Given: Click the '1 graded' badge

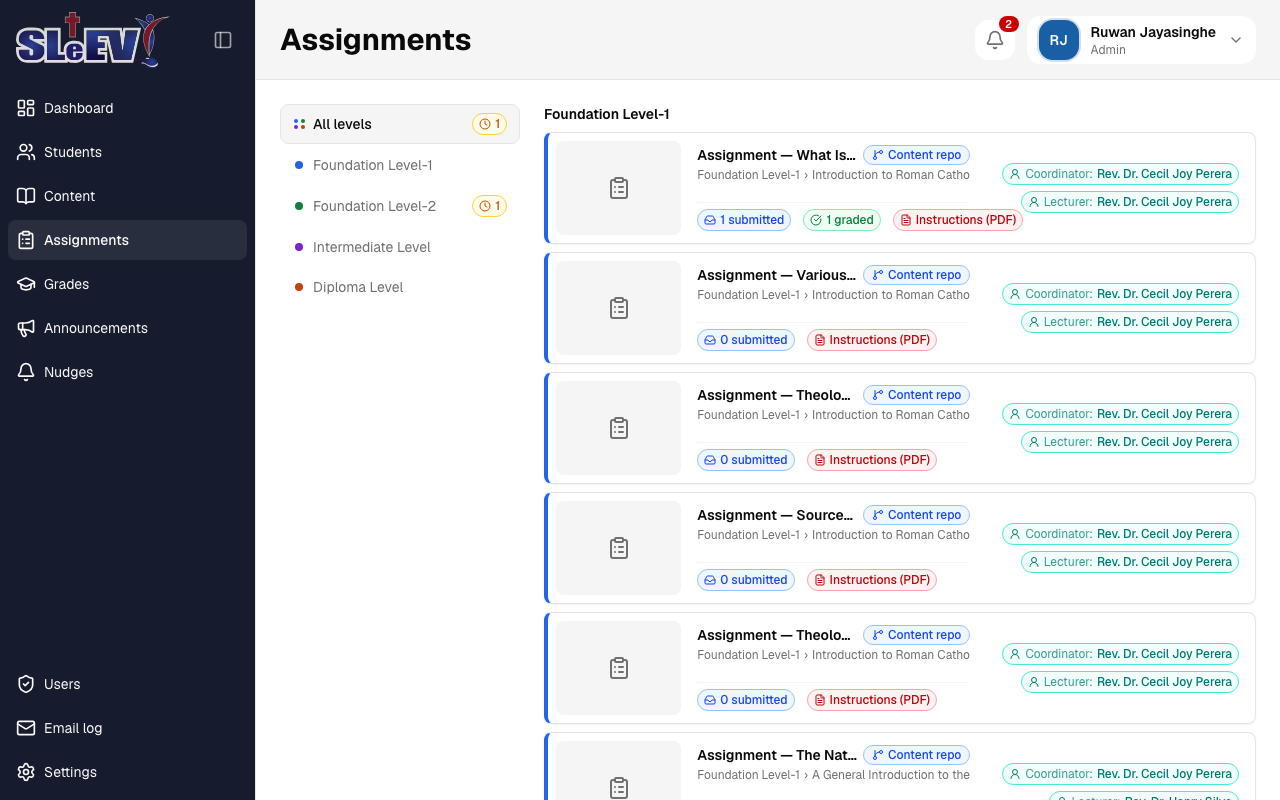Looking at the screenshot, I should tap(842, 220).
